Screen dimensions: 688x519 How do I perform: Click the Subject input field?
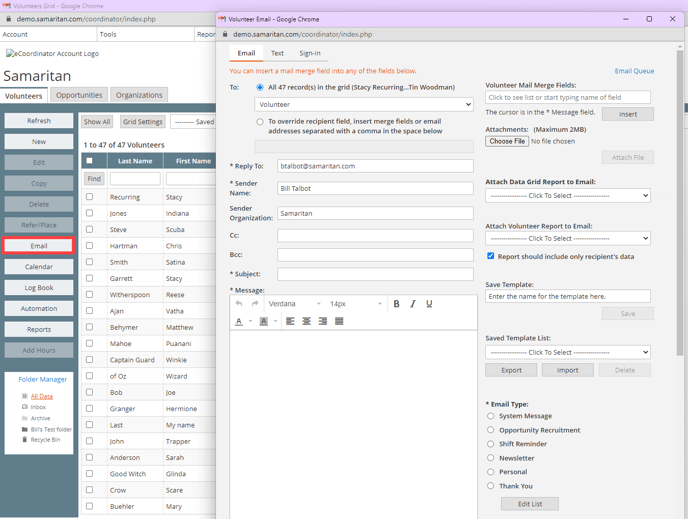coord(375,274)
